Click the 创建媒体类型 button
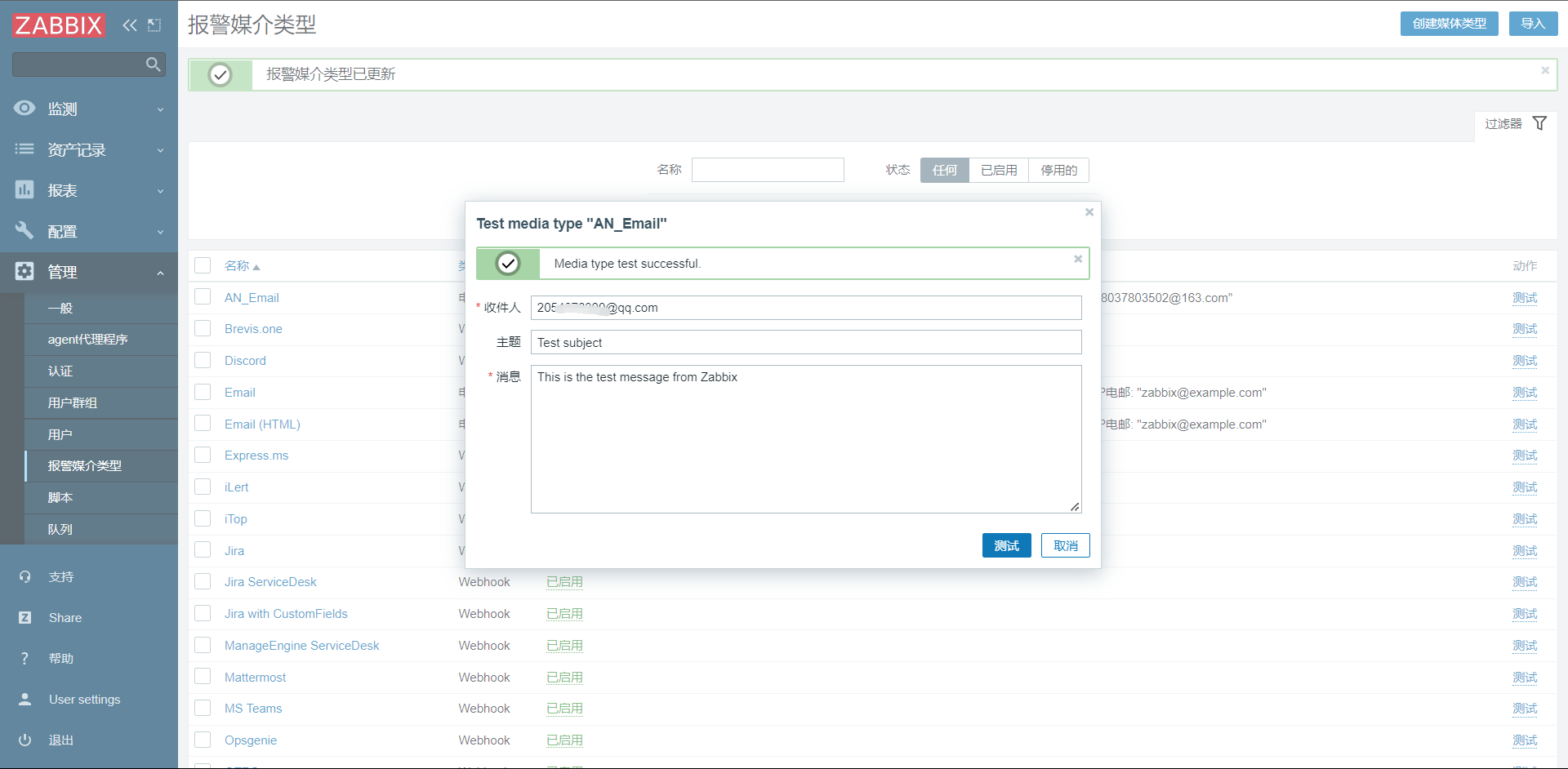This screenshot has height=769, width=1568. tap(1450, 24)
